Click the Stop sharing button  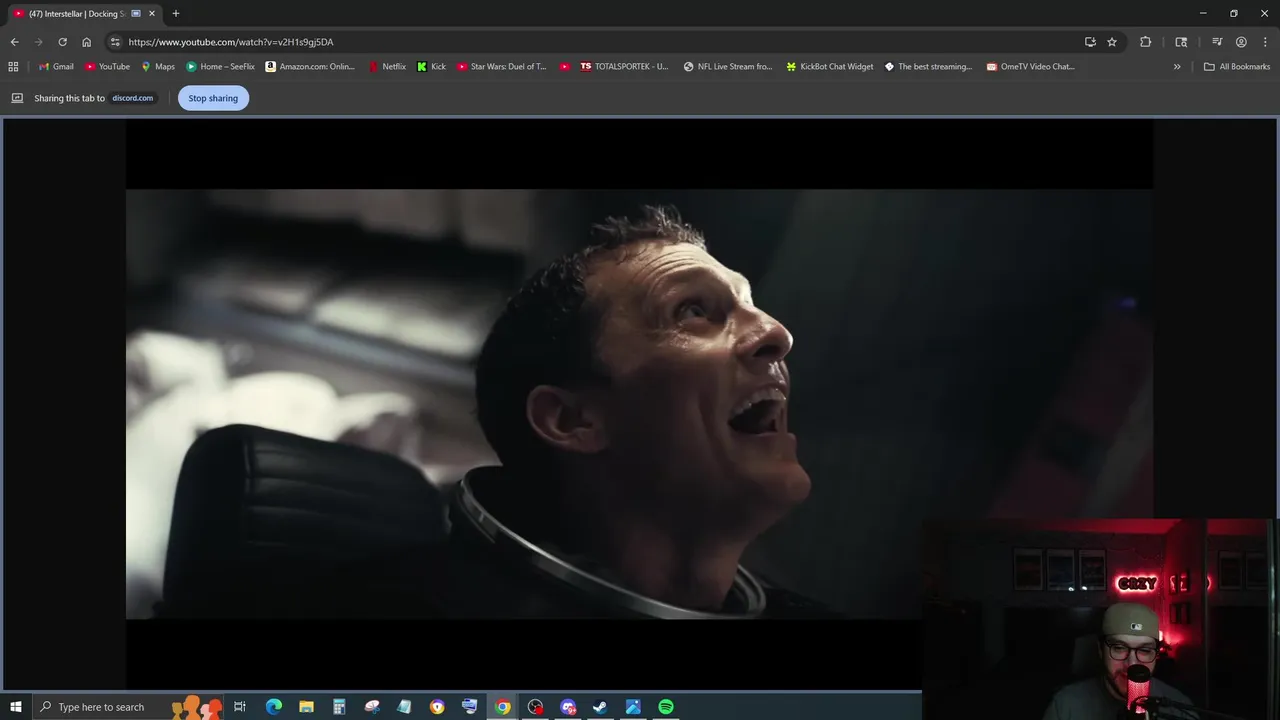tap(213, 98)
